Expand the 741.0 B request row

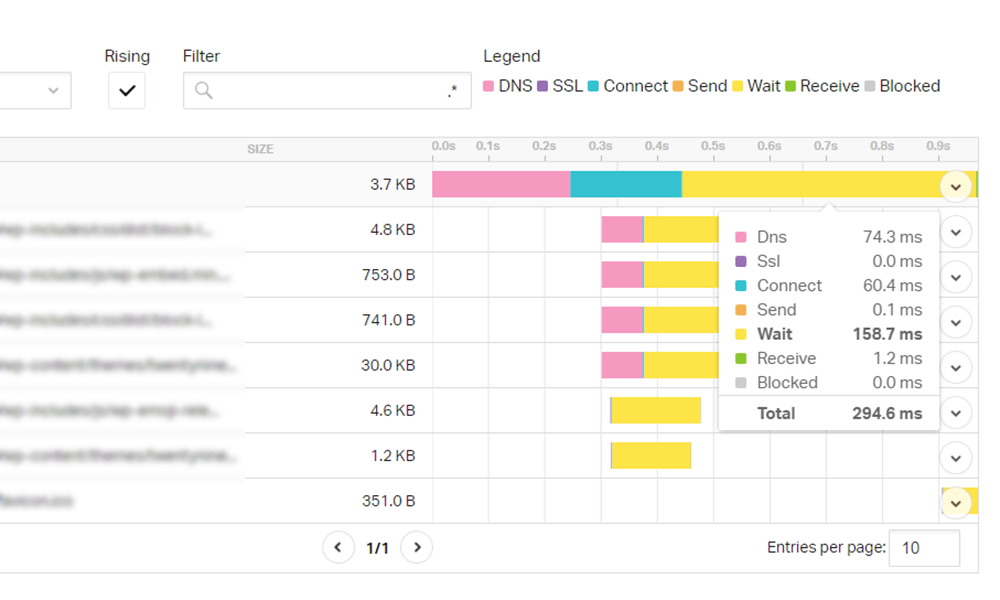[955, 322]
